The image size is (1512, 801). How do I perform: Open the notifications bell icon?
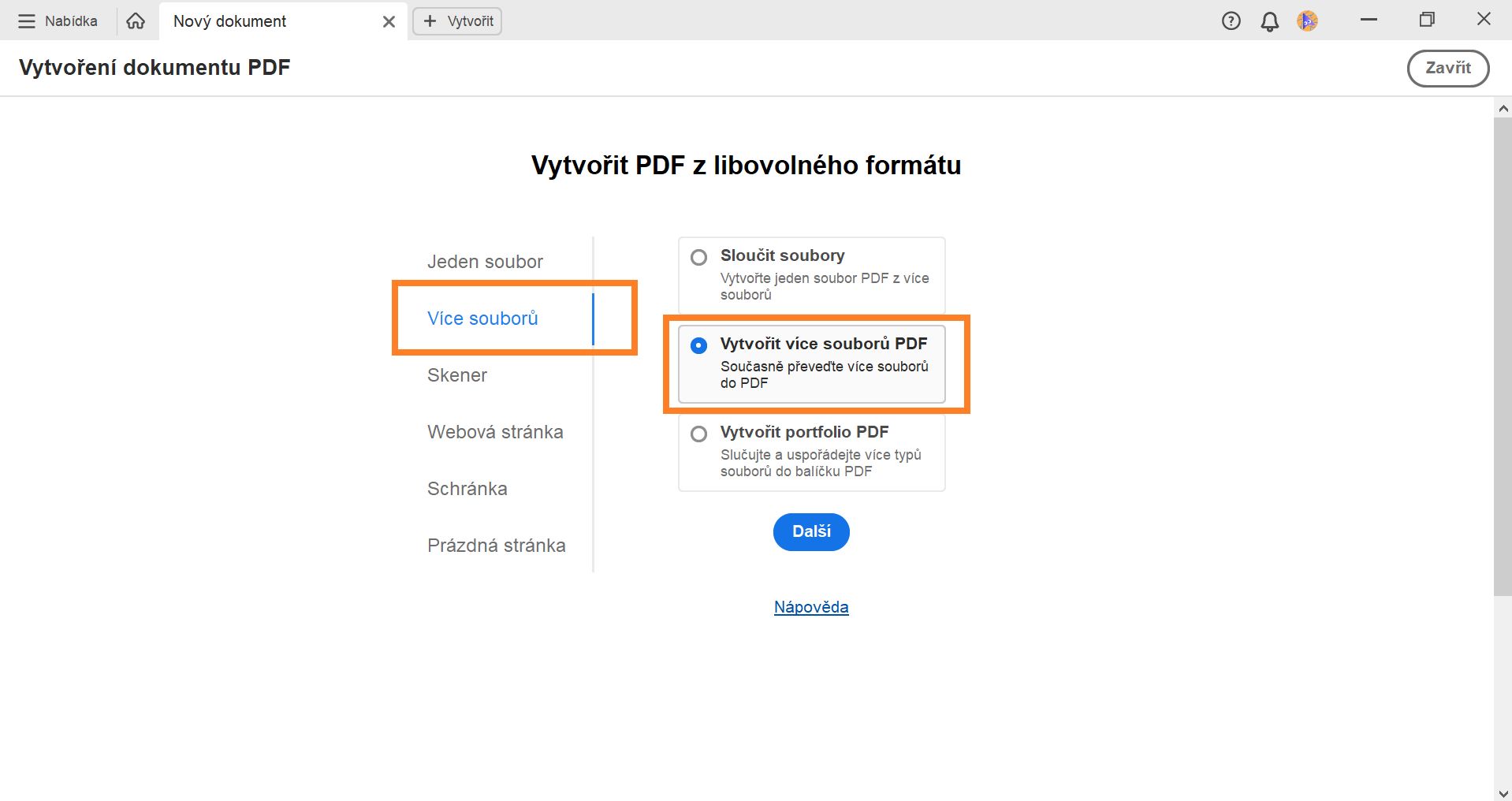tap(1269, 21)
